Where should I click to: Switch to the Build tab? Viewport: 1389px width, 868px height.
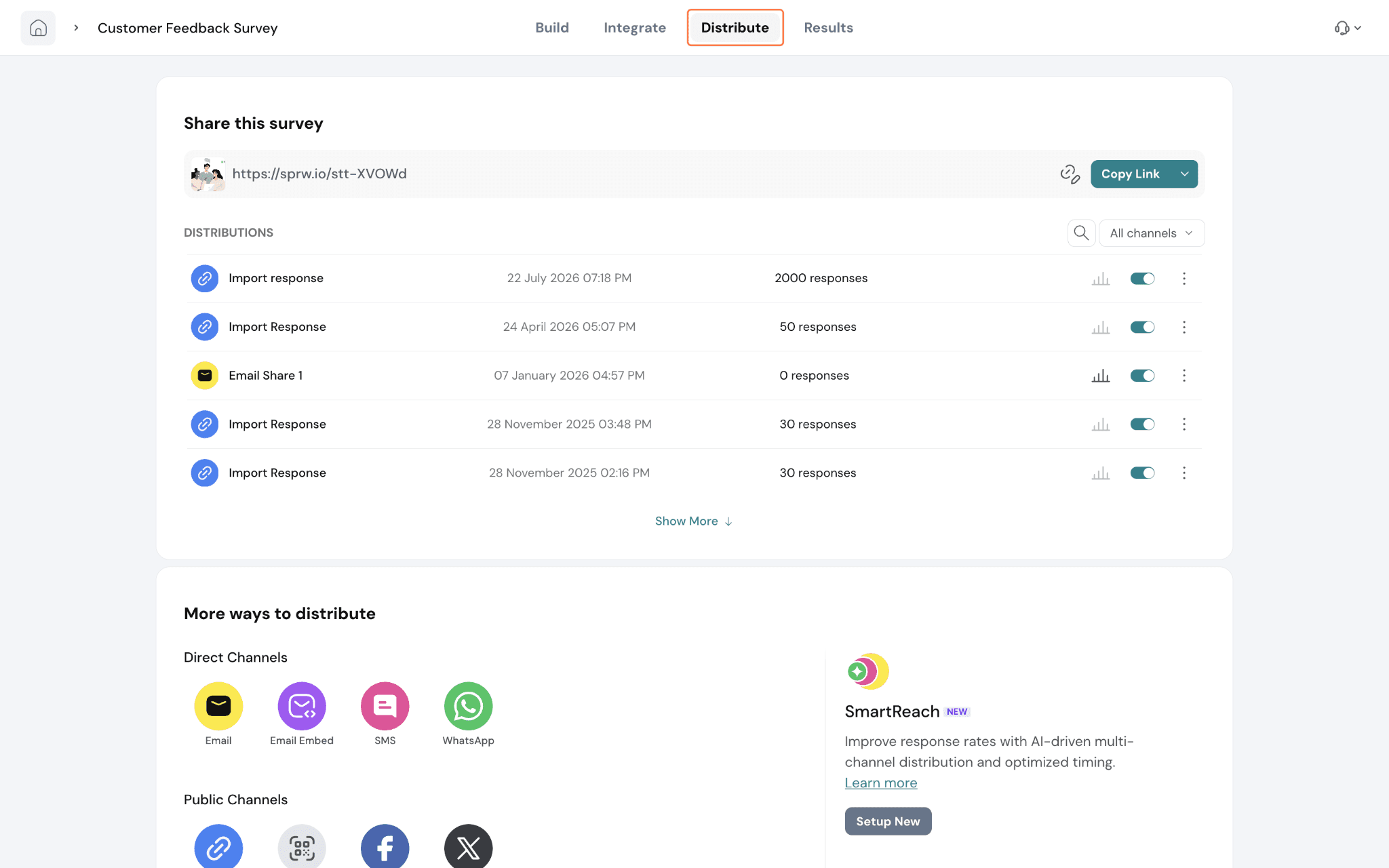pyautogui.click(x=552, y=28)
